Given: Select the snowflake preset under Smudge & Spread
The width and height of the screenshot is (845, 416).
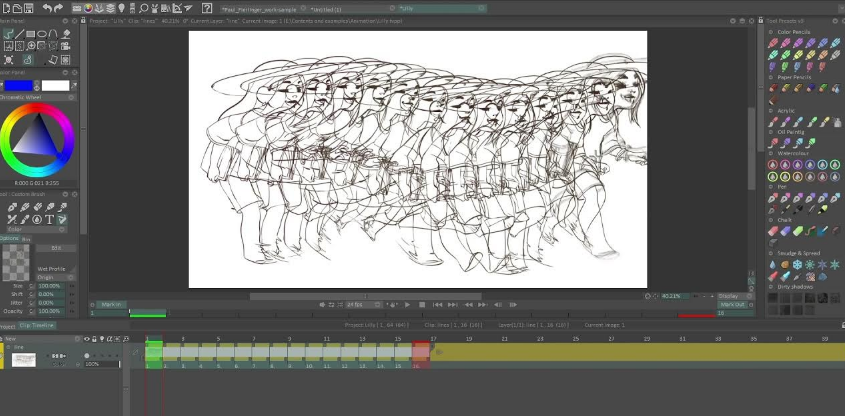Looking at the screenshot, I should pos(797,265).
